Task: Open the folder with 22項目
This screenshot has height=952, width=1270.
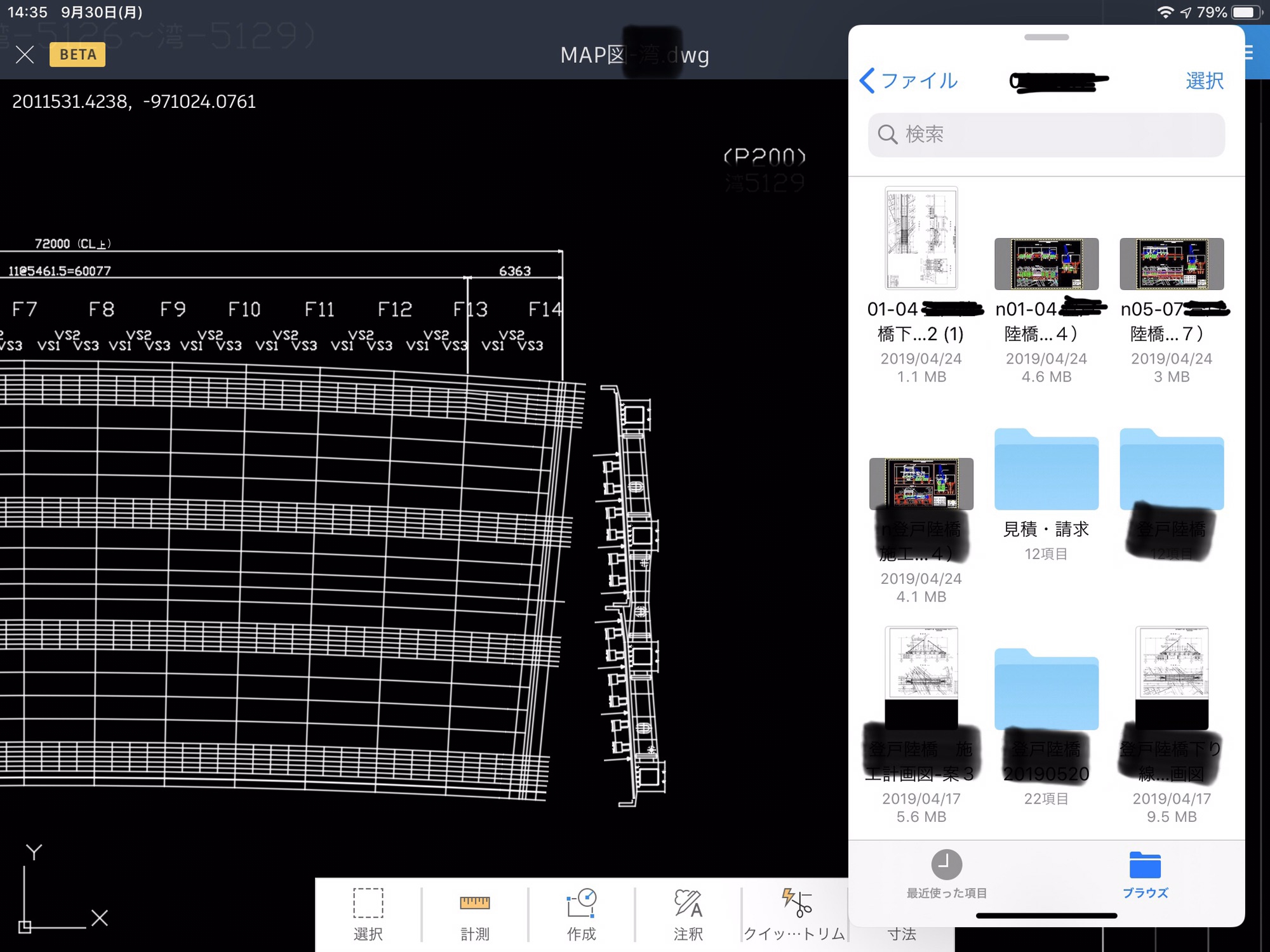Action: point(1046,689)
